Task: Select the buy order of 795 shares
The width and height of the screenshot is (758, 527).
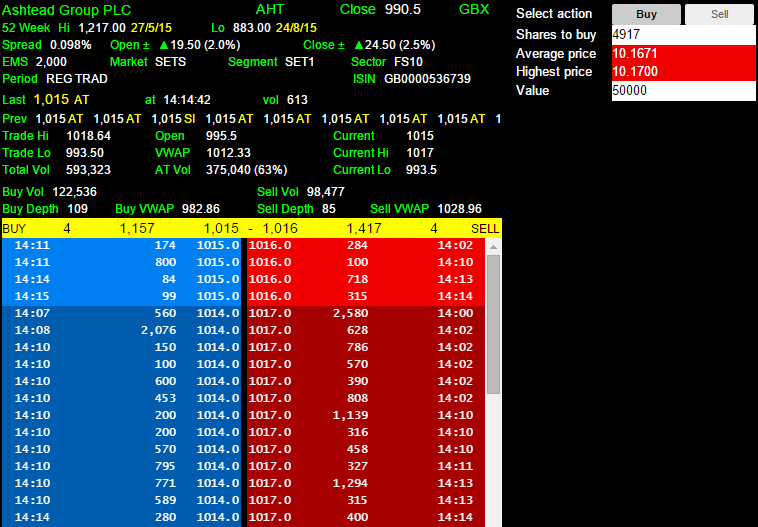Action: pos(121,466)
